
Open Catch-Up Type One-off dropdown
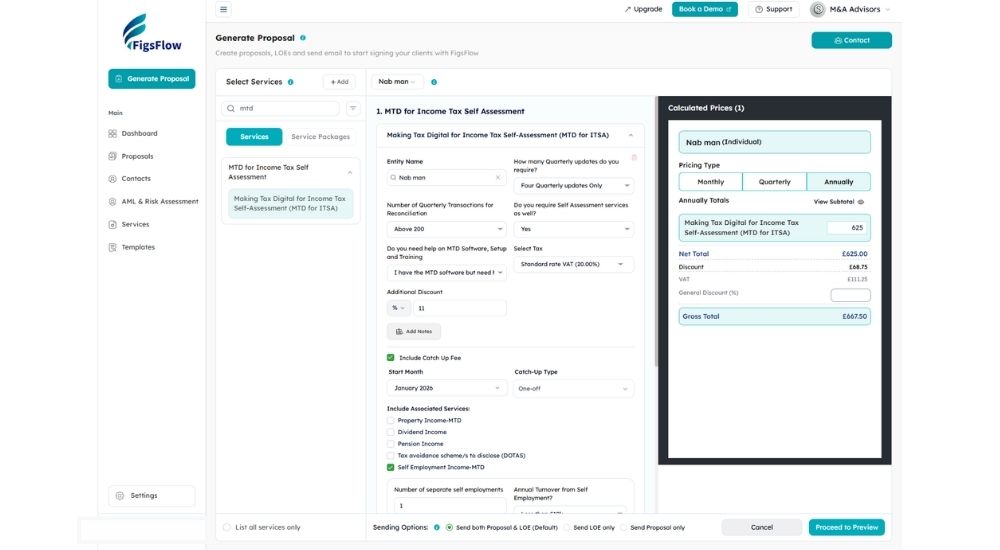pyautogui.click(x=574, y=389)
